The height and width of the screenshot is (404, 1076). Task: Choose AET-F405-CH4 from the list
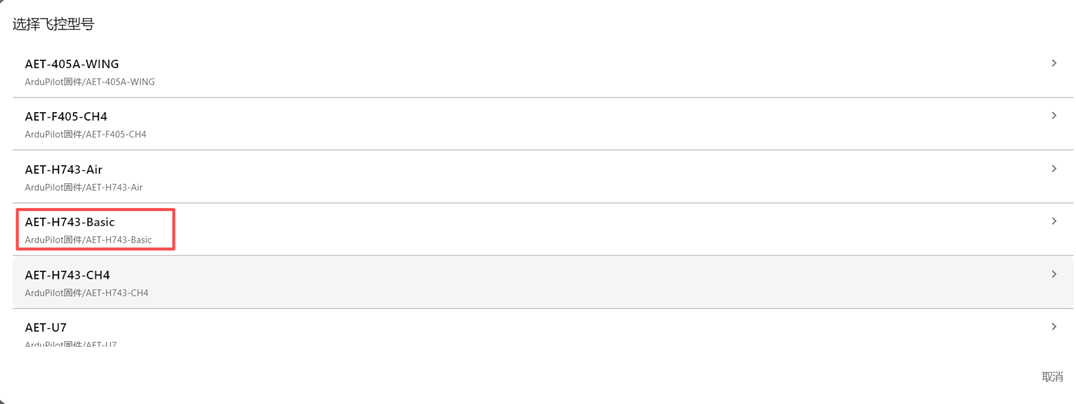(66, 117)
